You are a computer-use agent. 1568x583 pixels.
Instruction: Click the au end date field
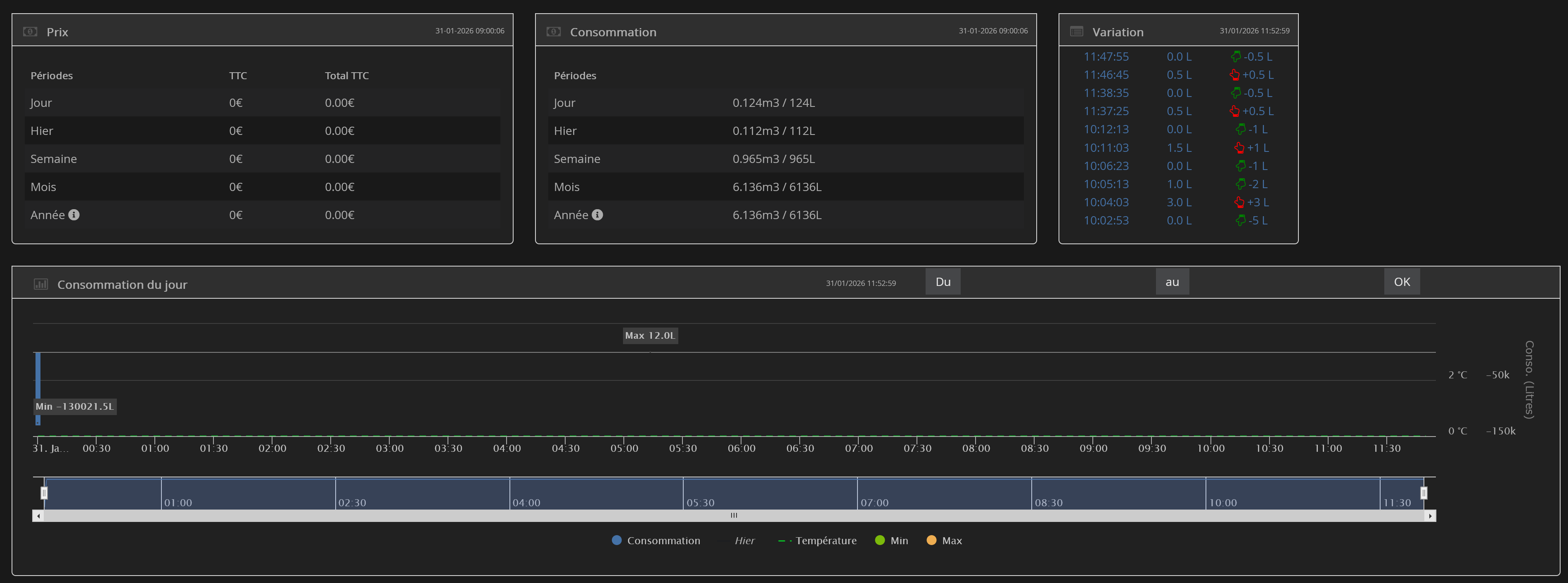coord(1286,282)
